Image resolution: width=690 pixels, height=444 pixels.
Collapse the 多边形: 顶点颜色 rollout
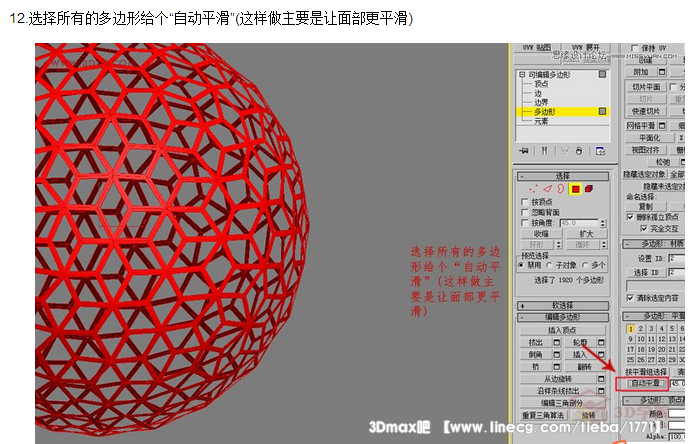coord(653,400)
